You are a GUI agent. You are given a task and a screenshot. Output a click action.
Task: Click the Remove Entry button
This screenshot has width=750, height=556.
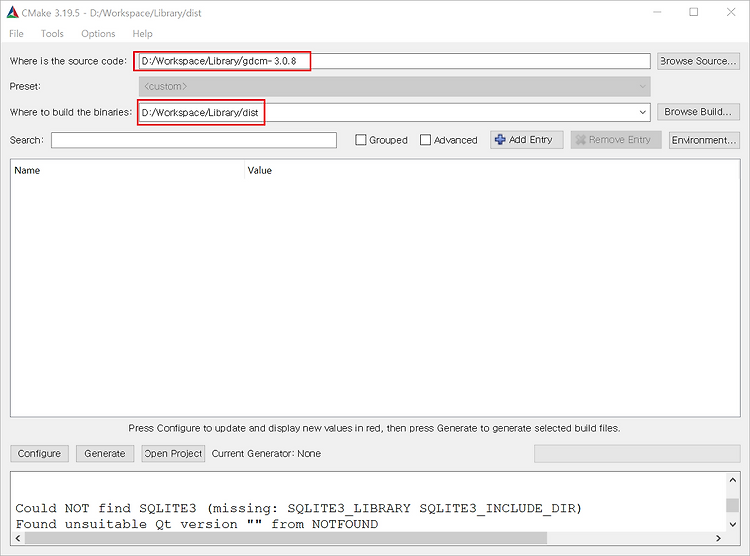pyautogui.click(x=616, y=140)
